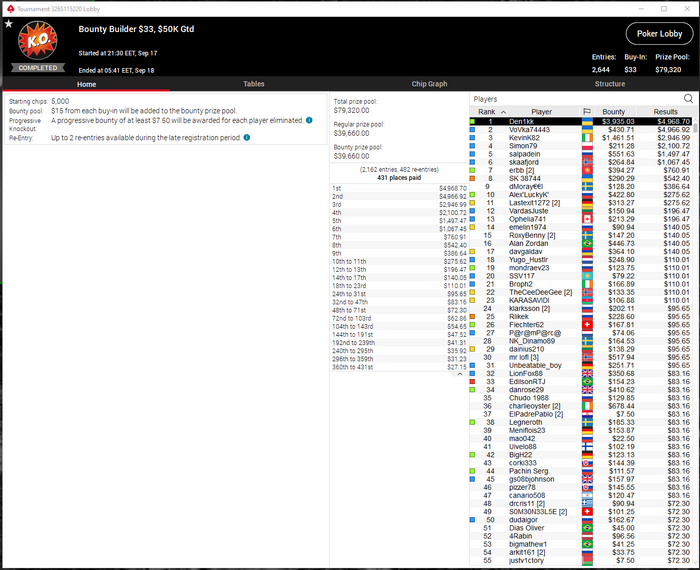Select player row S0M30N33L5E [2]
The height and width of the screenshot is (570, 700).
coord(580,512)
